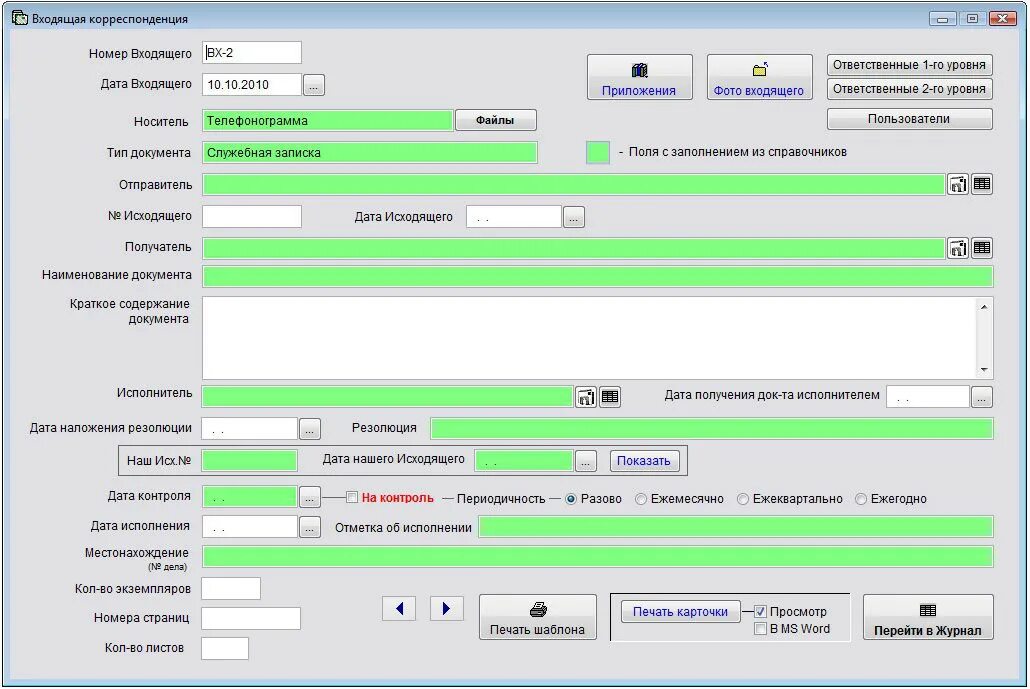The height and width of the screenshot is (689, 1030).
Task: Click the Местонахождение field
Action: [x=598, y=556]
